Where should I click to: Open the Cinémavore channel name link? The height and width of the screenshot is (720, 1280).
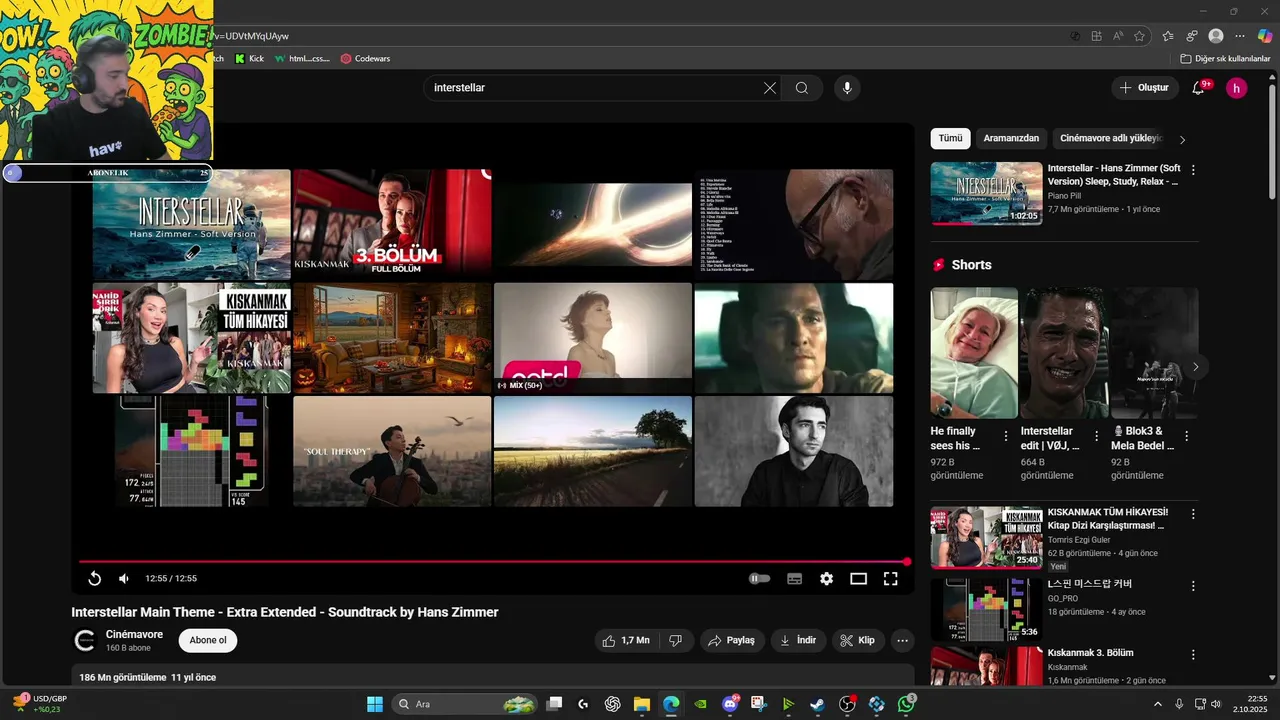point(134,634)
